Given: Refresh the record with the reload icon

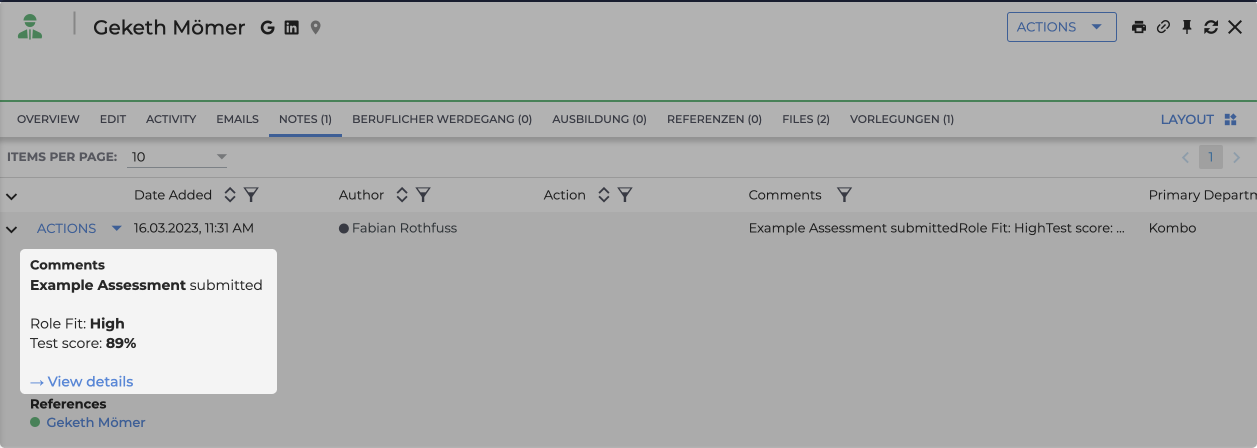Looking at the screenshot, I should tap(1211, 28).
